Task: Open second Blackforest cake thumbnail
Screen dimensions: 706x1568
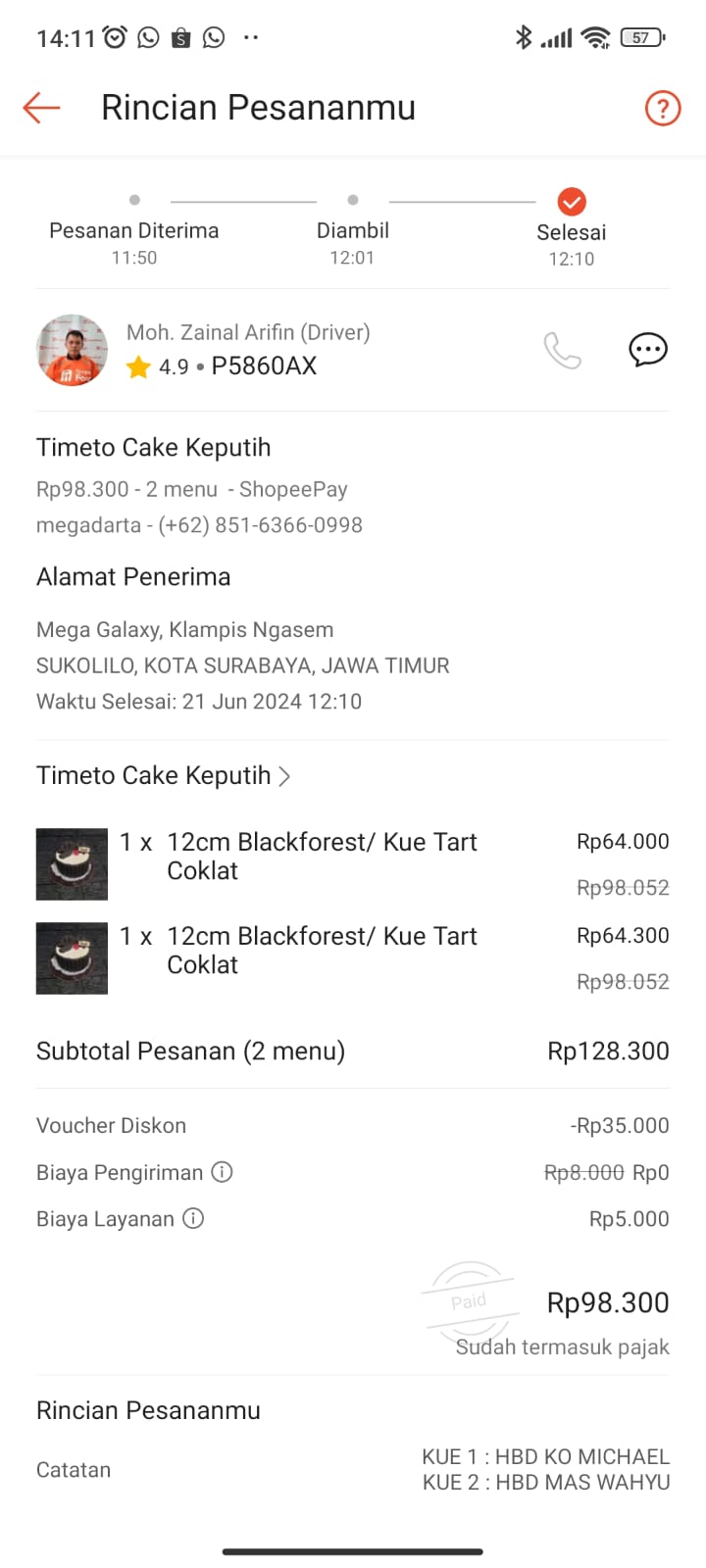Action: 72,958
